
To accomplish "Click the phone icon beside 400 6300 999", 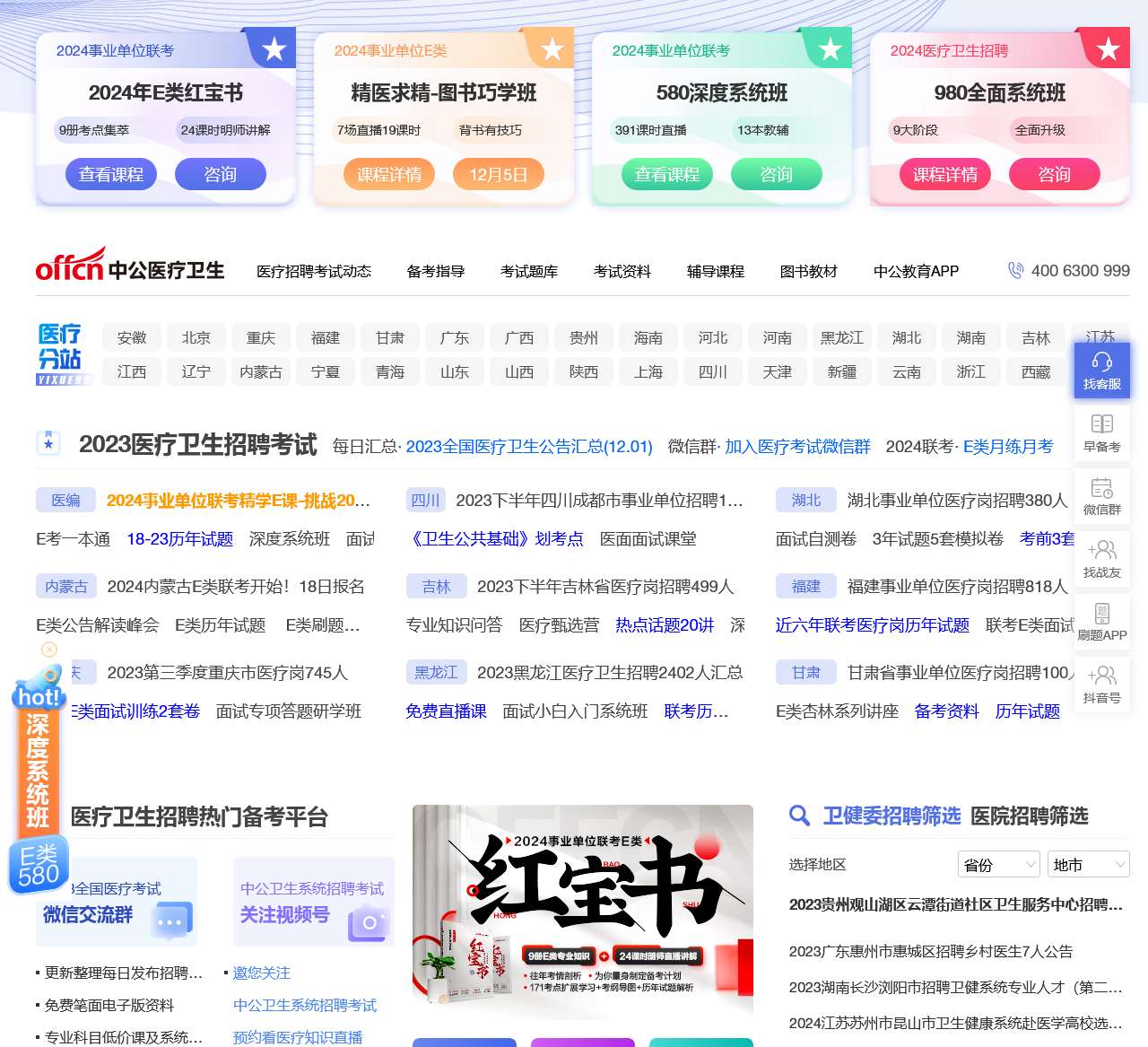I will tap(1015, 270).
